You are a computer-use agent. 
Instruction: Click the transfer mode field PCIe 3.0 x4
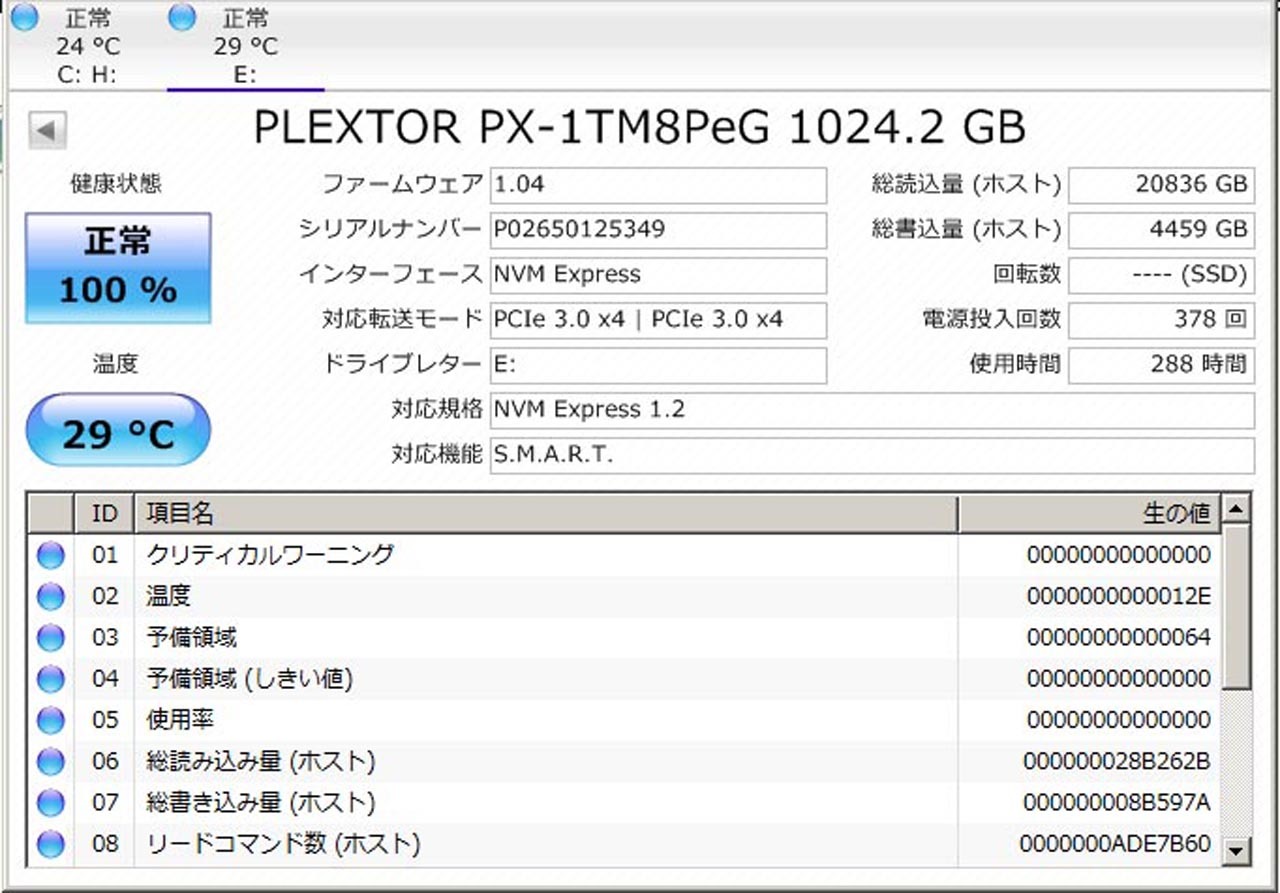click(x=658, y=320)
